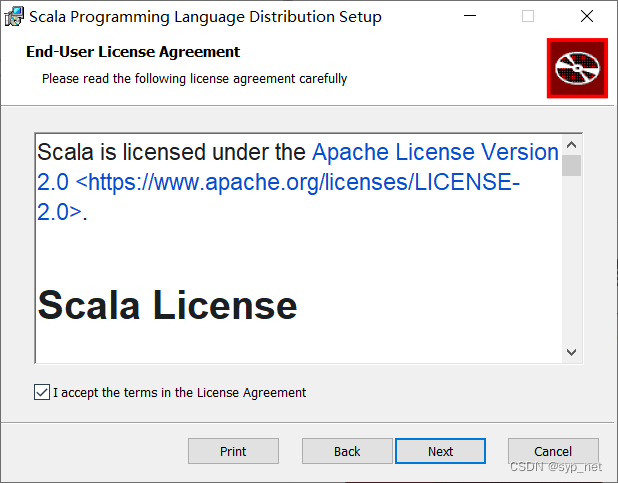The height and width of the screenshot is (483, 618).
Task: Click the 'Scala License' heading text
Action: pos(167,305)
